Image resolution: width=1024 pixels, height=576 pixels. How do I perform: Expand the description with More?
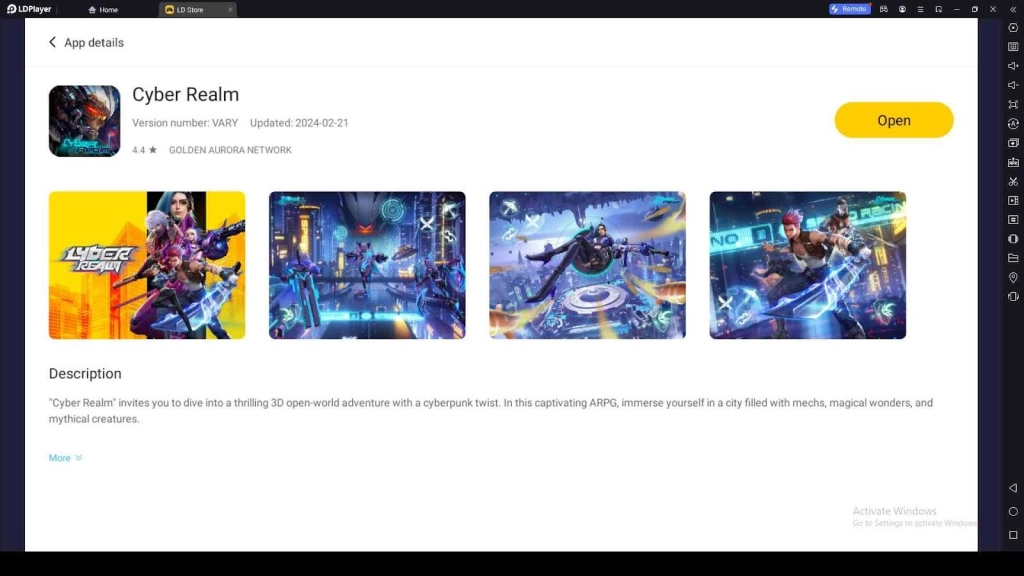[x=65, y=458]
